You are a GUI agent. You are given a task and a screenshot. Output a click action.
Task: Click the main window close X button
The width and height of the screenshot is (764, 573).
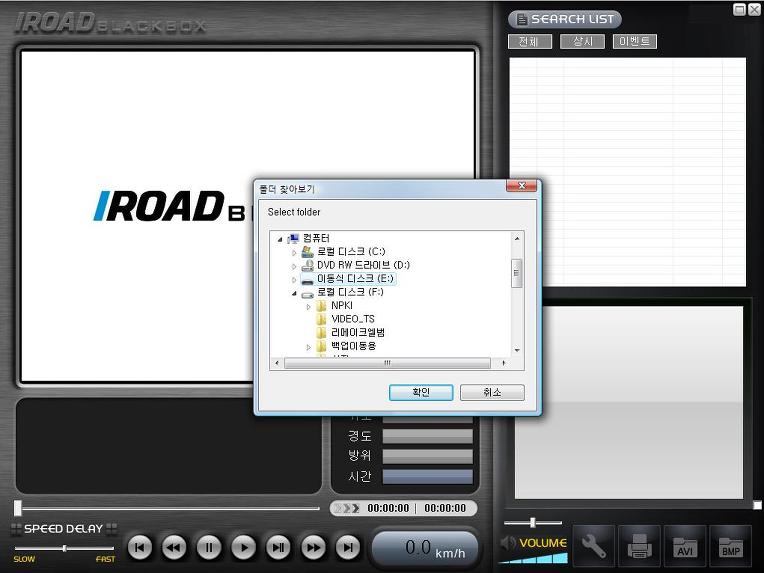pos(754,9)
